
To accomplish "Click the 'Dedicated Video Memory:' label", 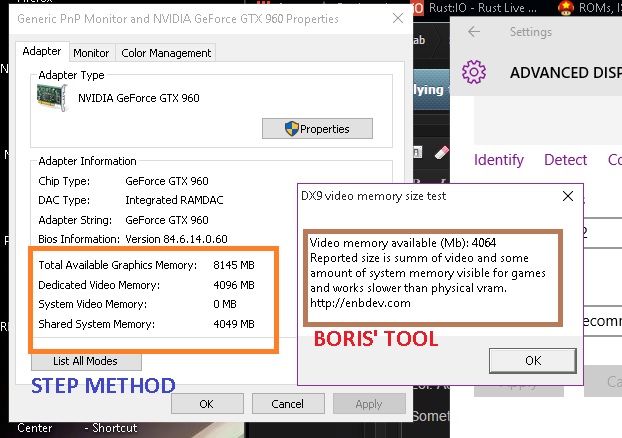I will pyautogui.click(x=99, y=285).
